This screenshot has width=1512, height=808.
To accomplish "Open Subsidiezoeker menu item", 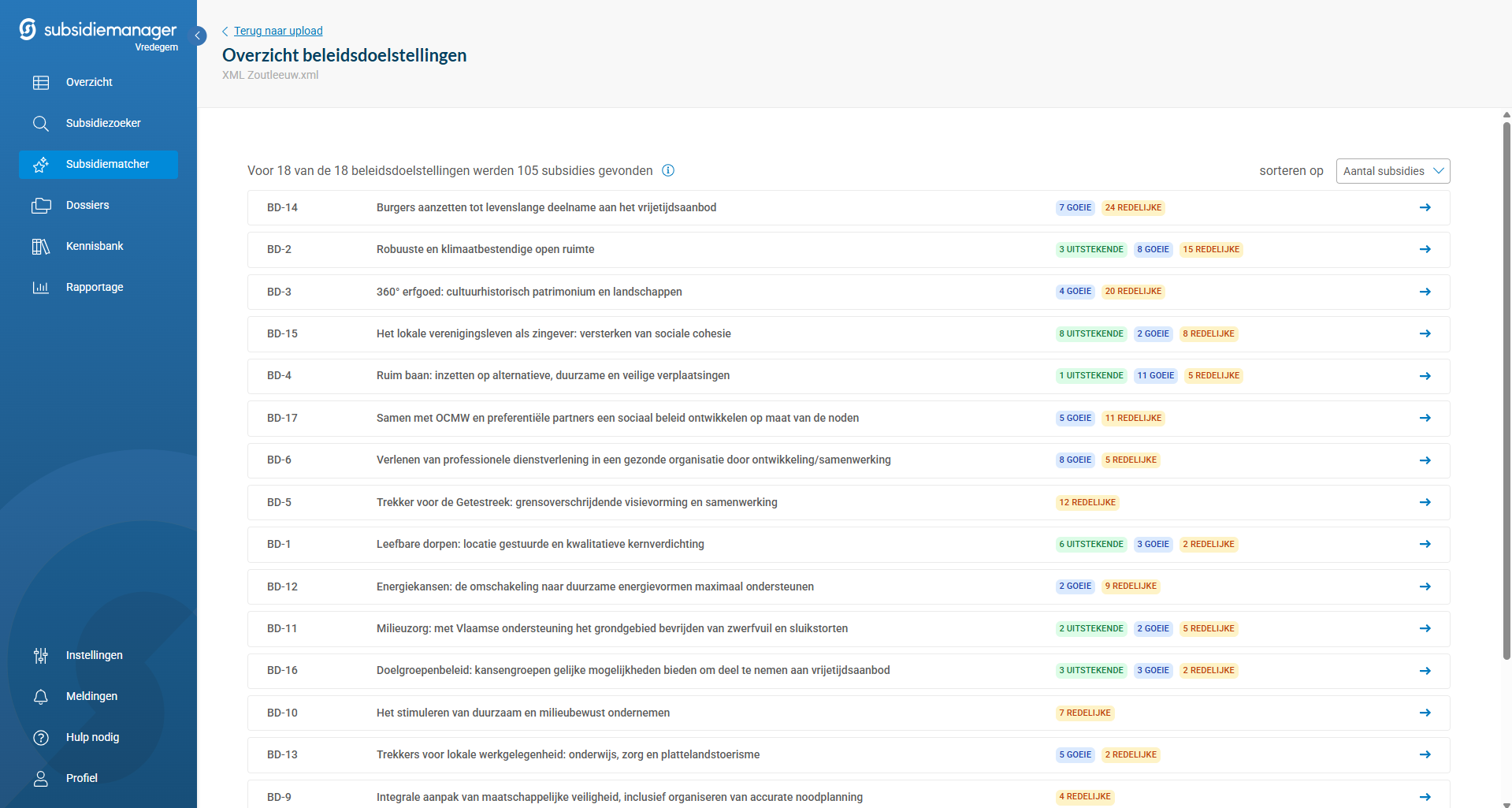I will pos(103,123).
